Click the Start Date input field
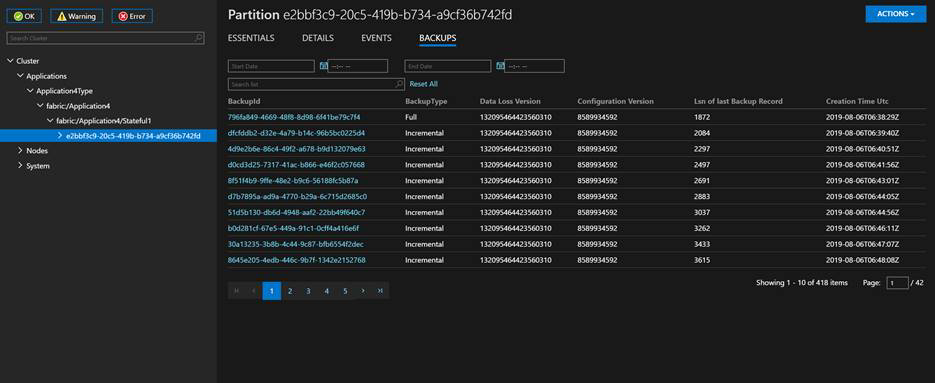The width and height of the screenshot is (935, 383). pyautogui.click(x=271, y=66)
